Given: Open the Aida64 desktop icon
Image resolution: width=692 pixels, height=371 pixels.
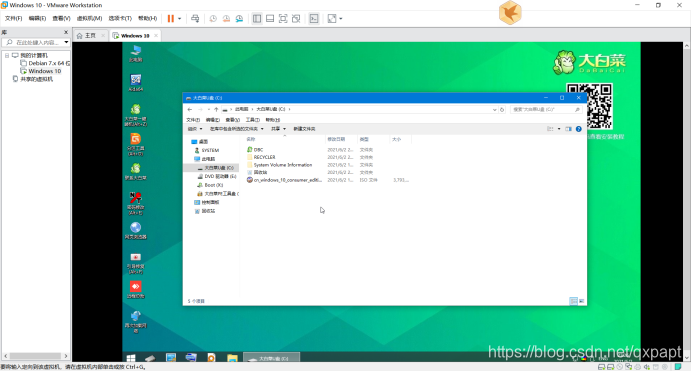Looking at the screenshot, I should click(x=135, y=82).
